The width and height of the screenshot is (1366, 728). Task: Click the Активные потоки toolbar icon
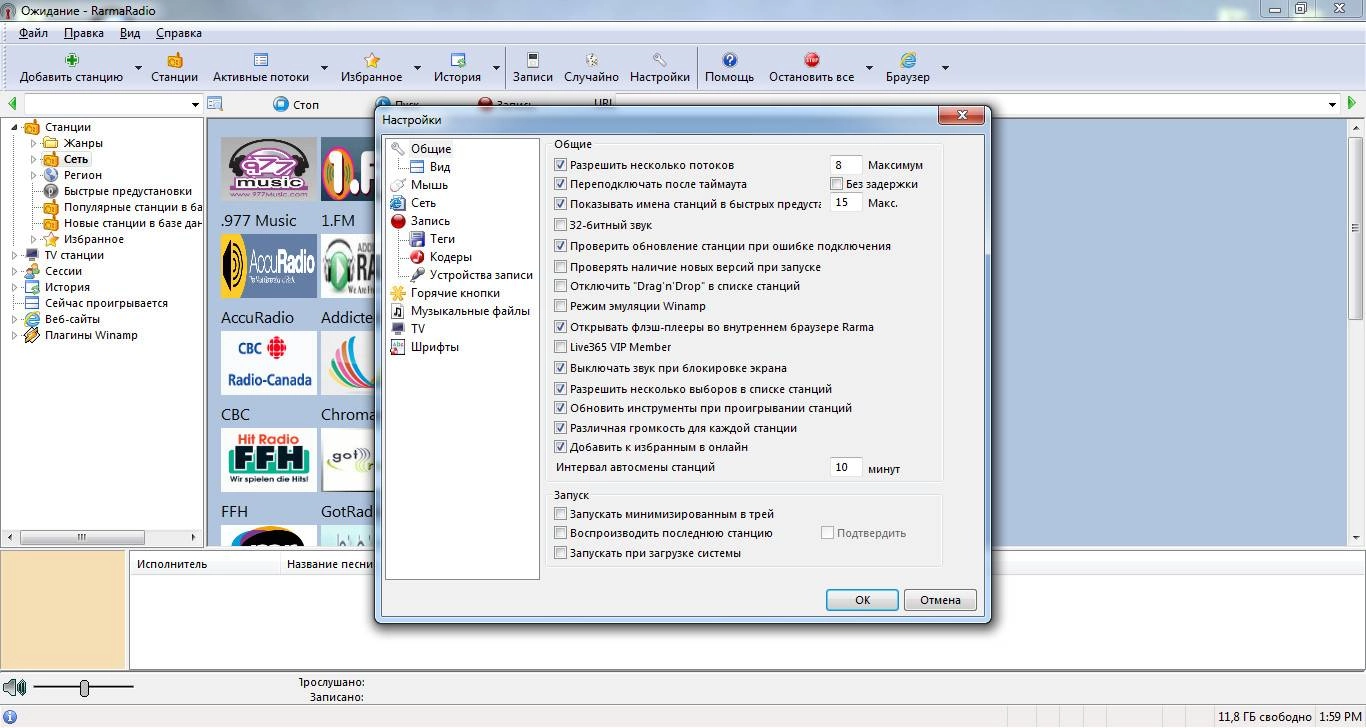pyautogui.click(x=261, y=60)
